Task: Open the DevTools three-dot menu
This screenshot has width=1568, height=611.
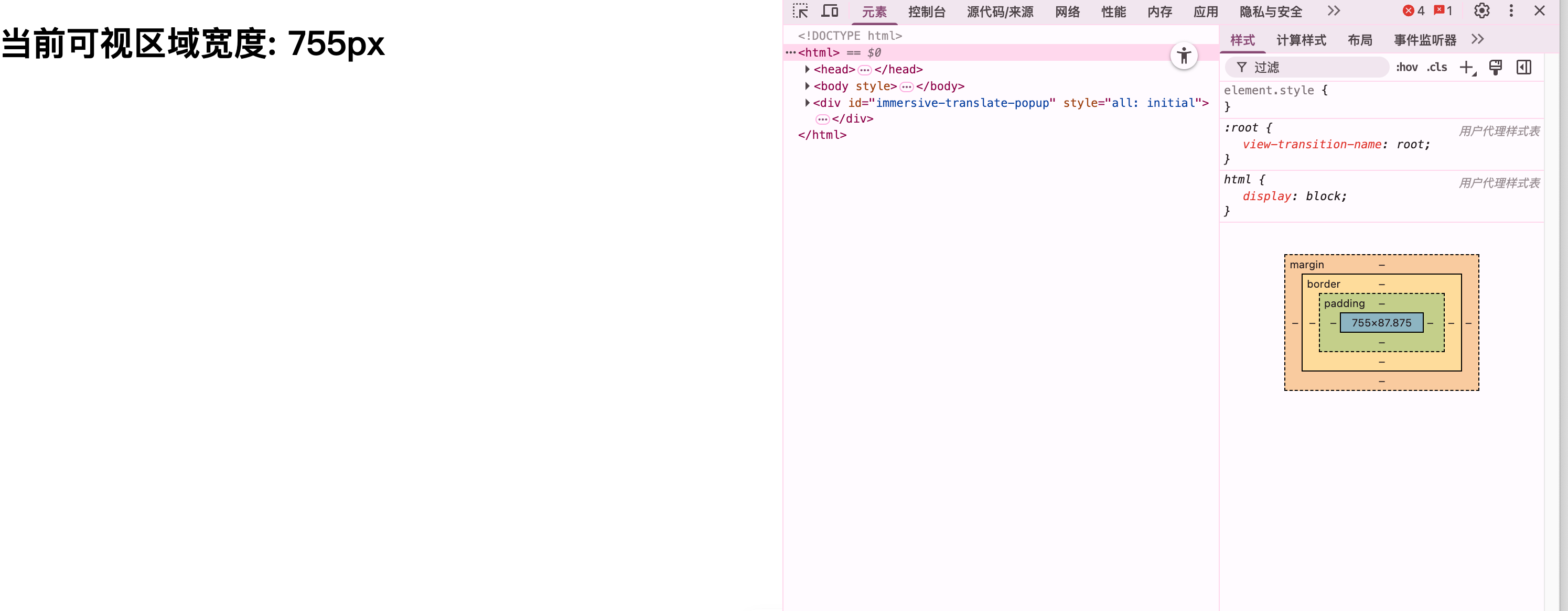Action: click(1511, 11)
